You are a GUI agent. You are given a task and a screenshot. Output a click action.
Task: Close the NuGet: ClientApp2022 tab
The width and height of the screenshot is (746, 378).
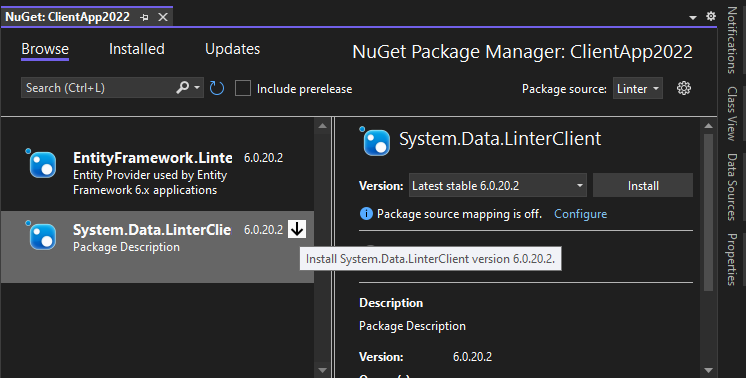click(x=163, y=17)
